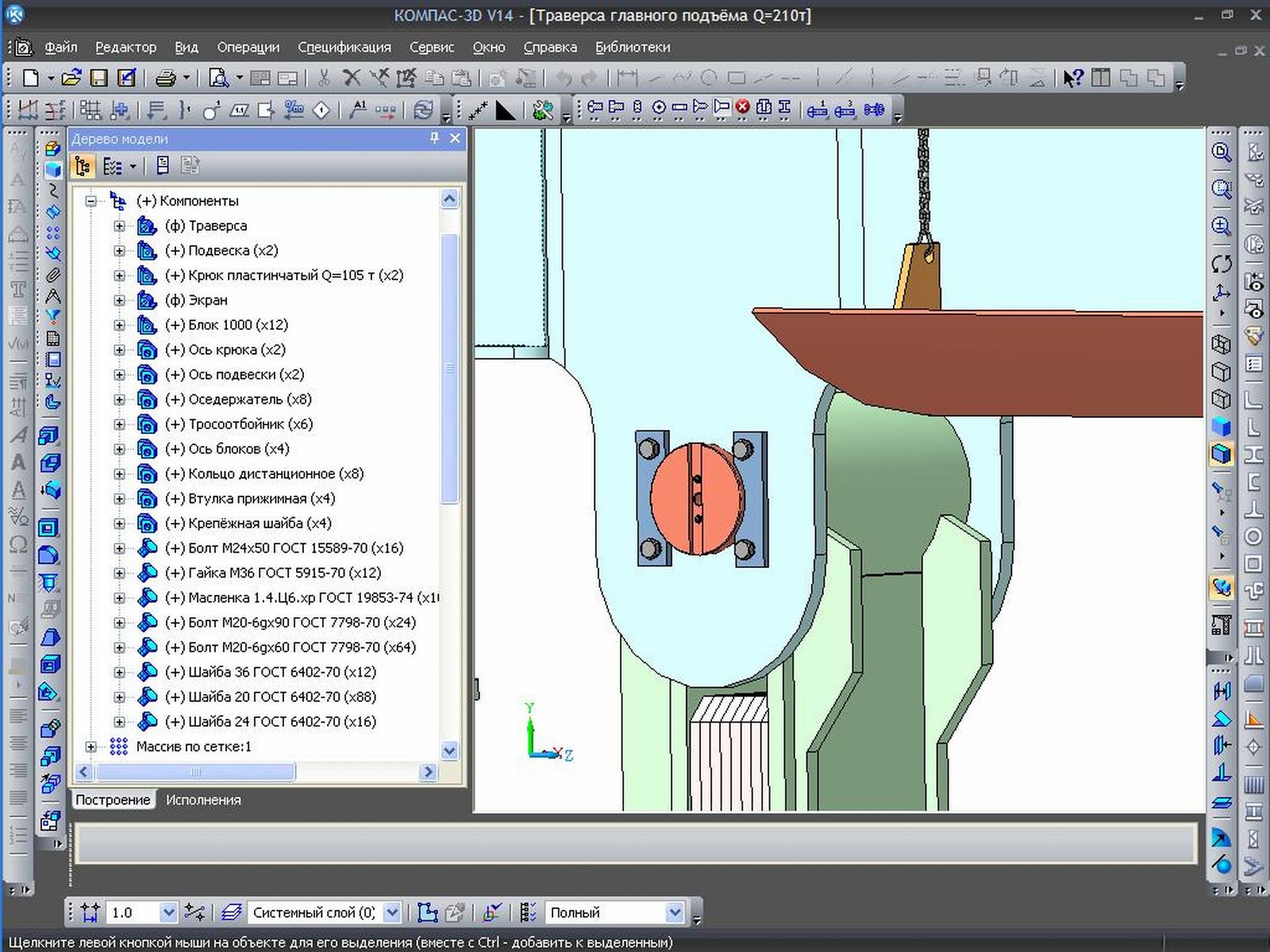Toggle tree structure display mode in model tree
Viewport: 1270px width, 952px height.
click(x=83, y=166)
